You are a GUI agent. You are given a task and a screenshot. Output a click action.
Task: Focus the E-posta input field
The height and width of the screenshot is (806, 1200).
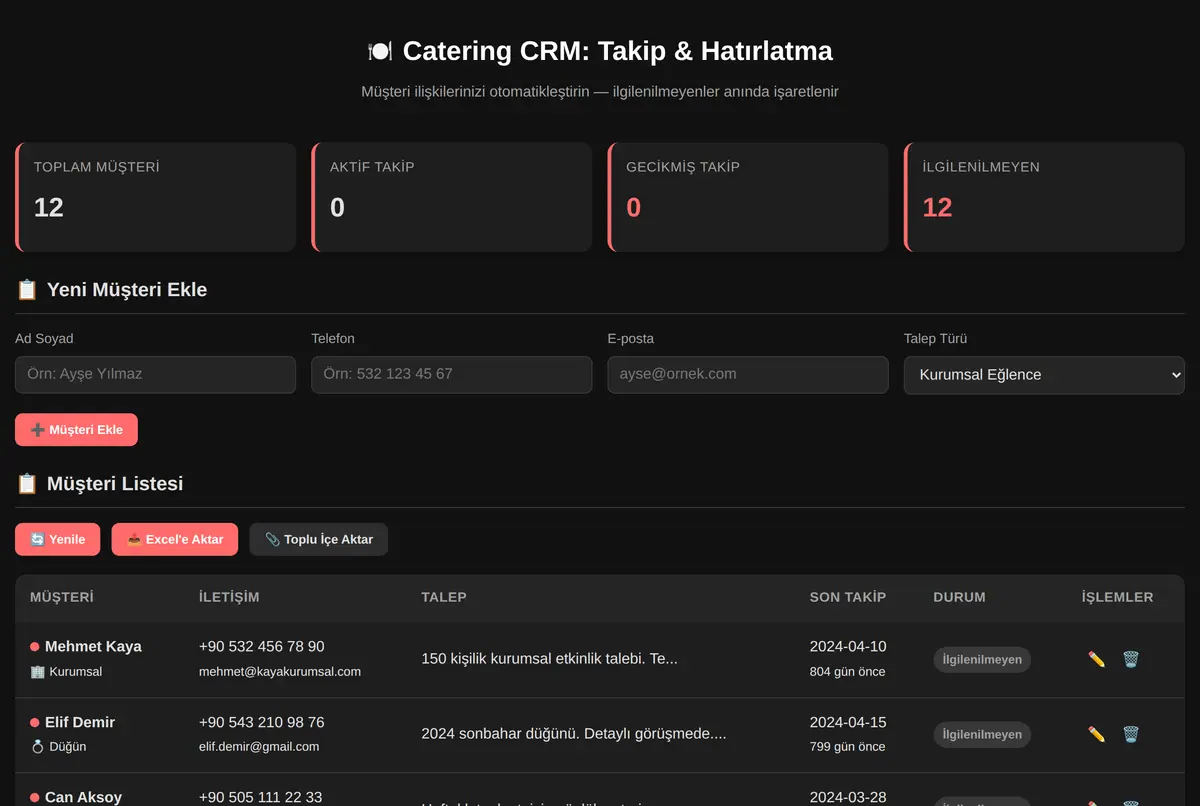click(x=748, y=374)
